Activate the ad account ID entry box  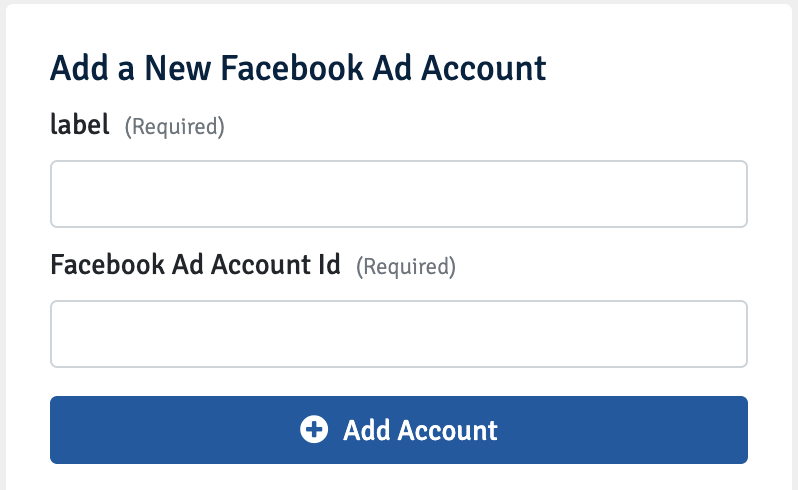(x=398, y=334)
